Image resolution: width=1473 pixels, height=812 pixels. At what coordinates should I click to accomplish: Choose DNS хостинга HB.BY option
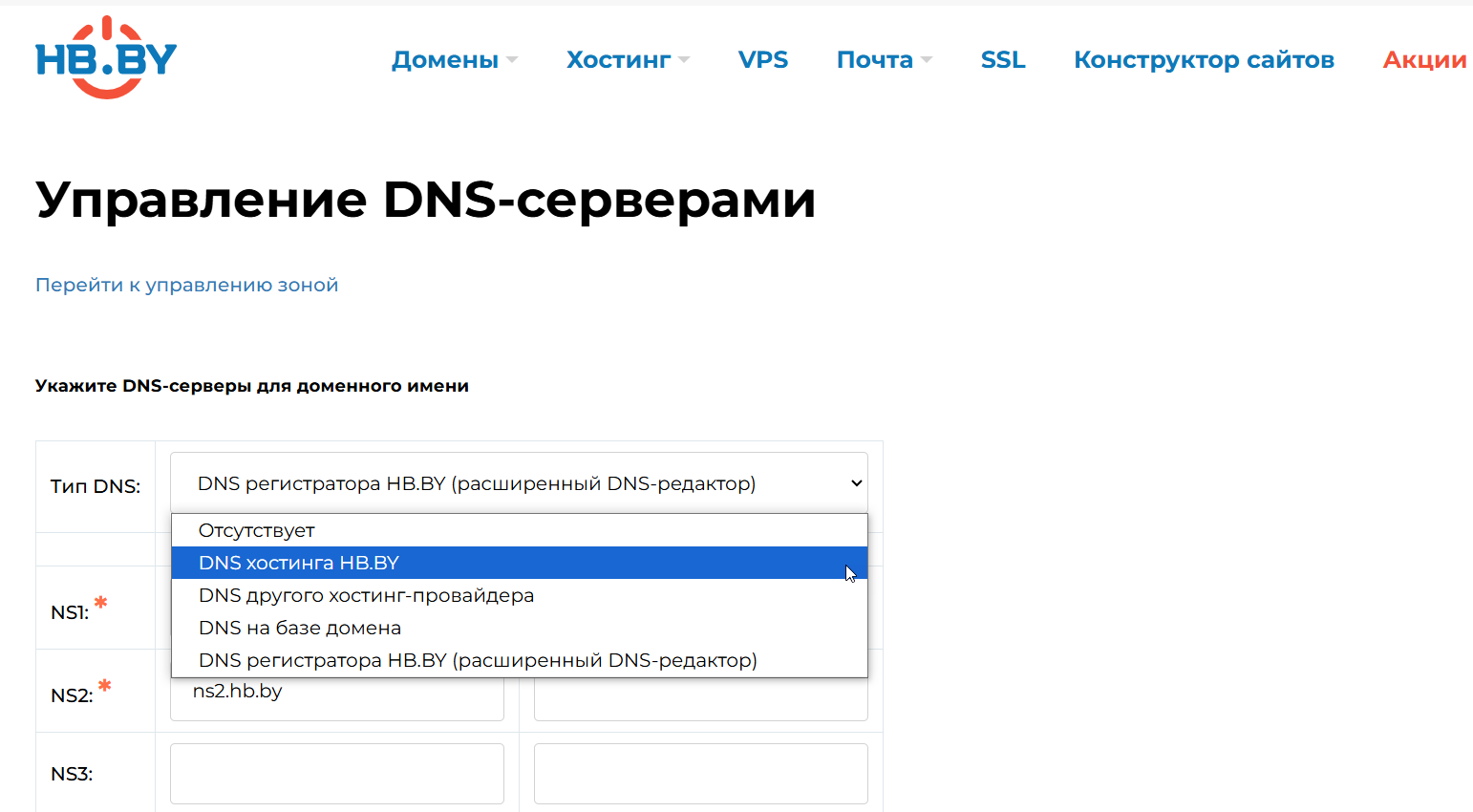click(x=299, y=563)
